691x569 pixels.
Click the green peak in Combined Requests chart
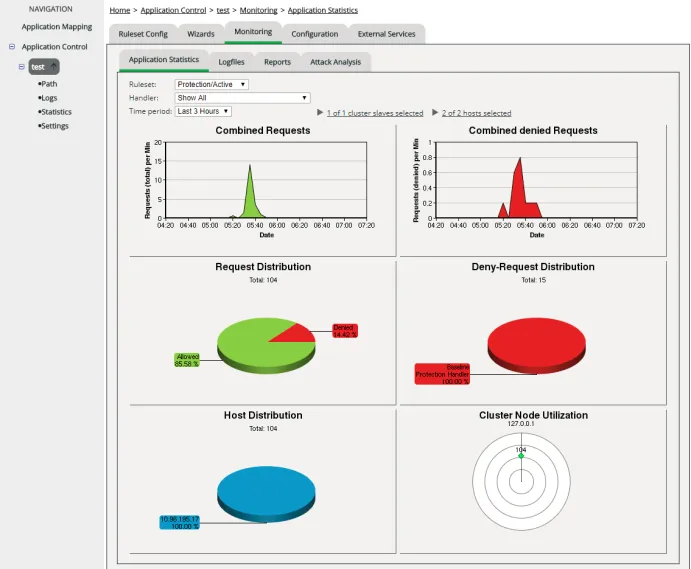click(x=250, y=194)
